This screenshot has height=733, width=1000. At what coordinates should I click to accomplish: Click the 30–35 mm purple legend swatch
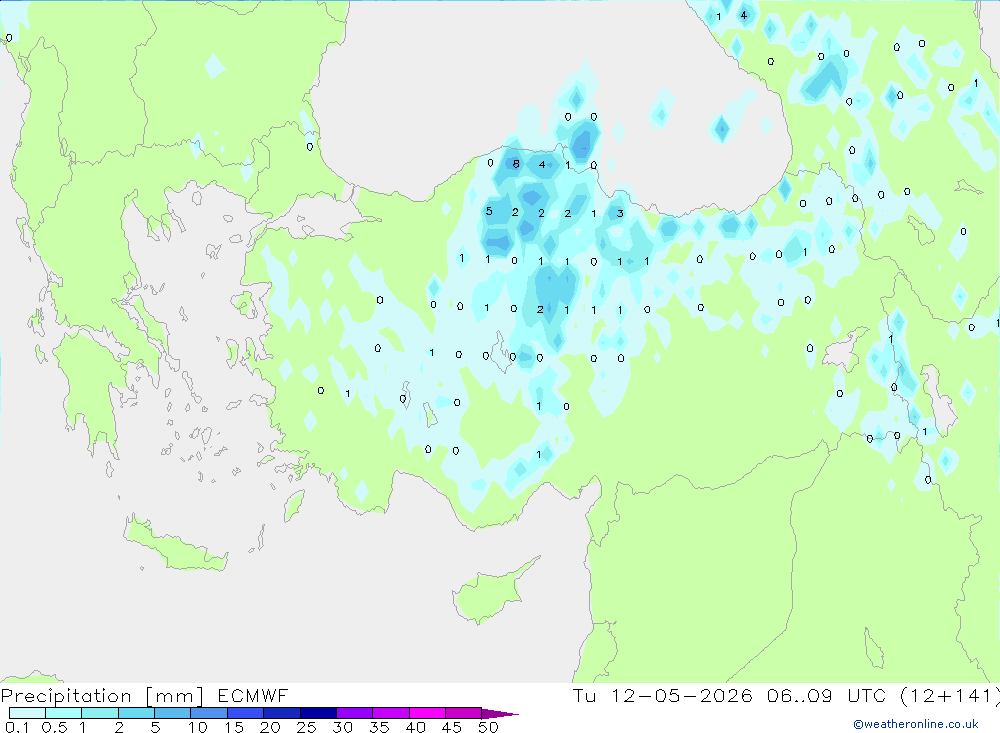(354, 713)
